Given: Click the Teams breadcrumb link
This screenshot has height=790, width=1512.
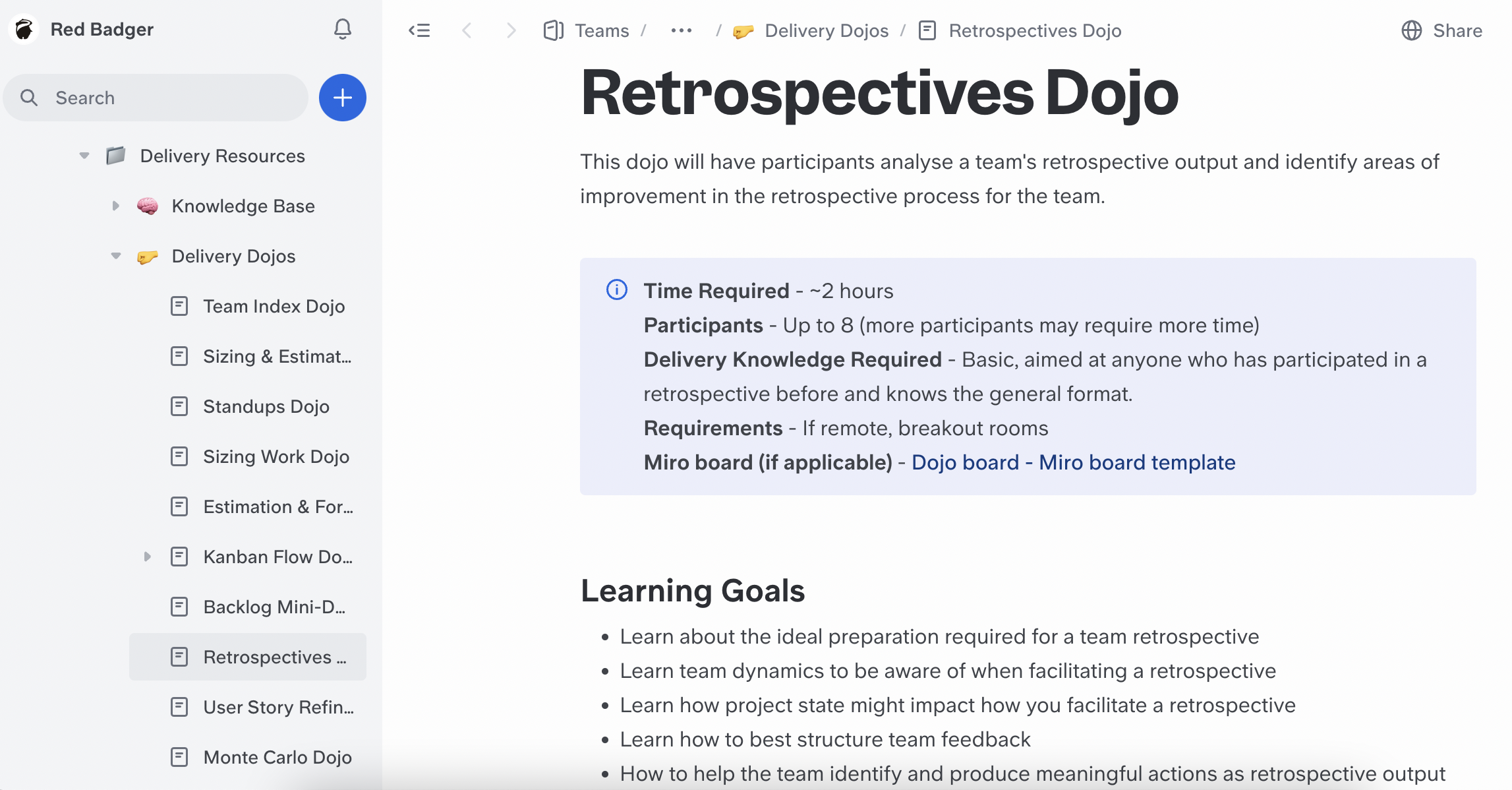Looking at the screenshot, I should pyautogui.click(x=602, y=30).
